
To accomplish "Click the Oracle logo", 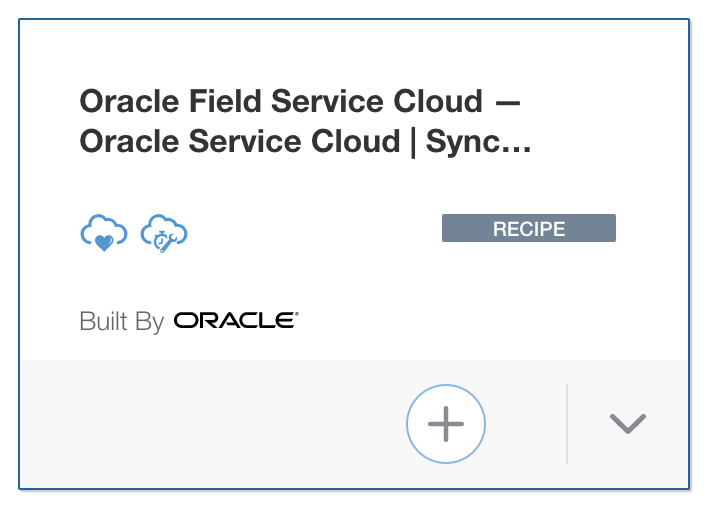I will [x=236, y=321].
